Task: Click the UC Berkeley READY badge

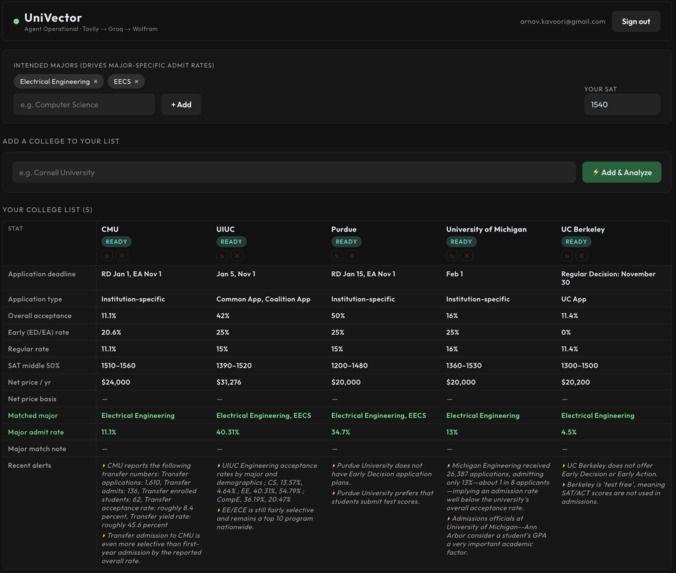Action: pos(576,242)
